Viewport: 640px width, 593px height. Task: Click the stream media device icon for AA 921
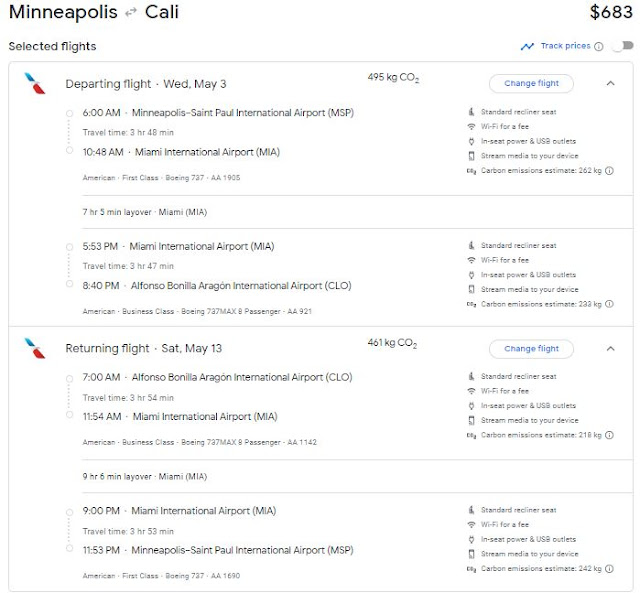pos(471,289)
